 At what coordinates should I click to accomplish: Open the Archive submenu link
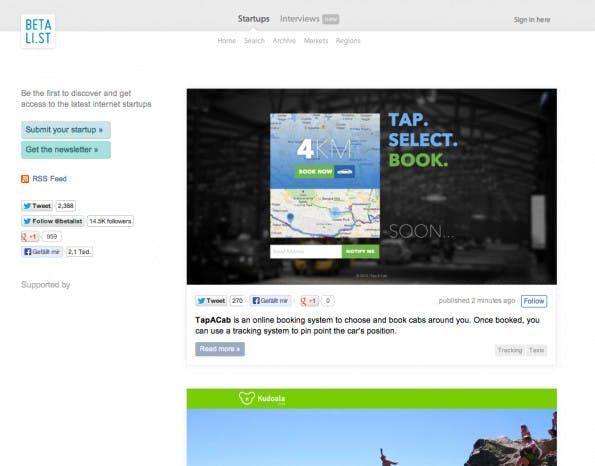(x=284, y=41)
